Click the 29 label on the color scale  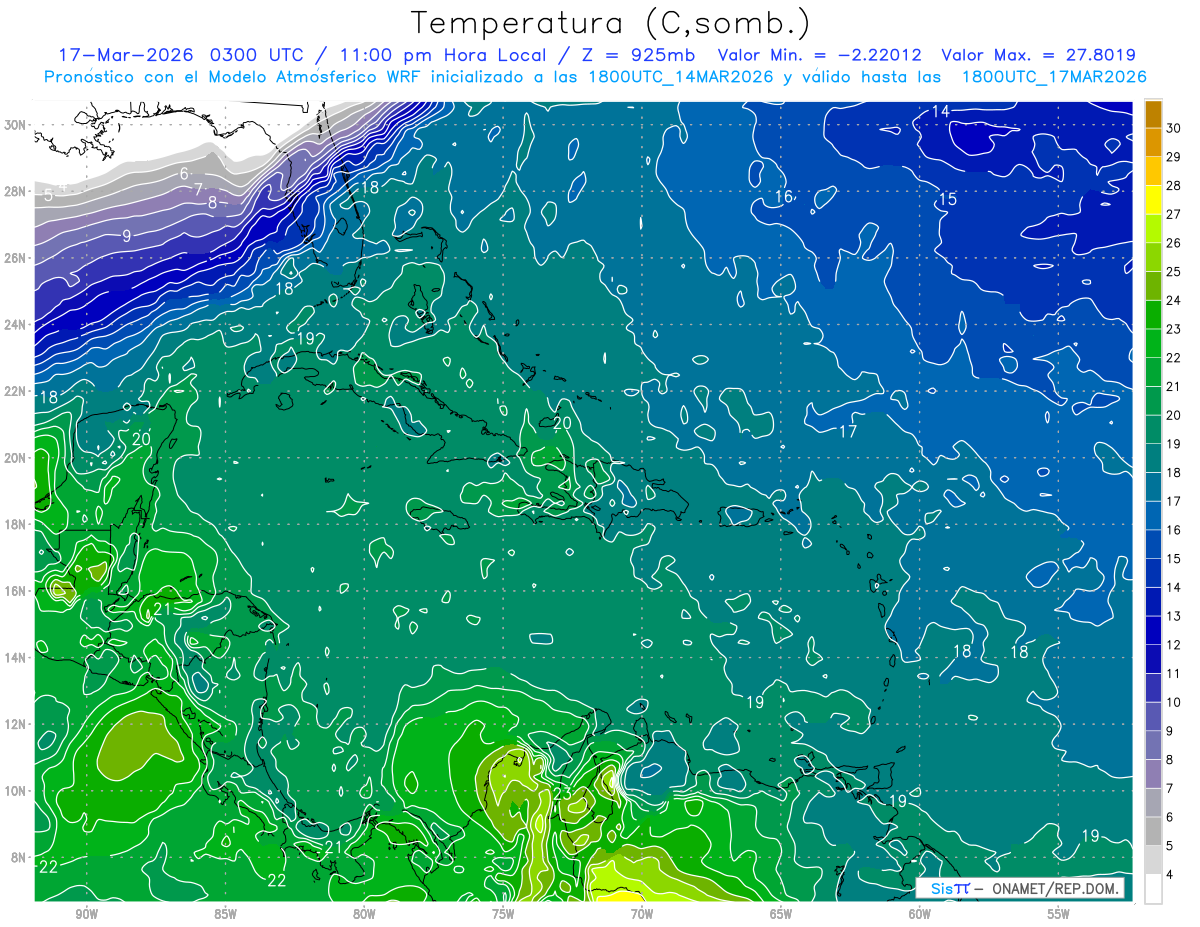pos(1173,156)
